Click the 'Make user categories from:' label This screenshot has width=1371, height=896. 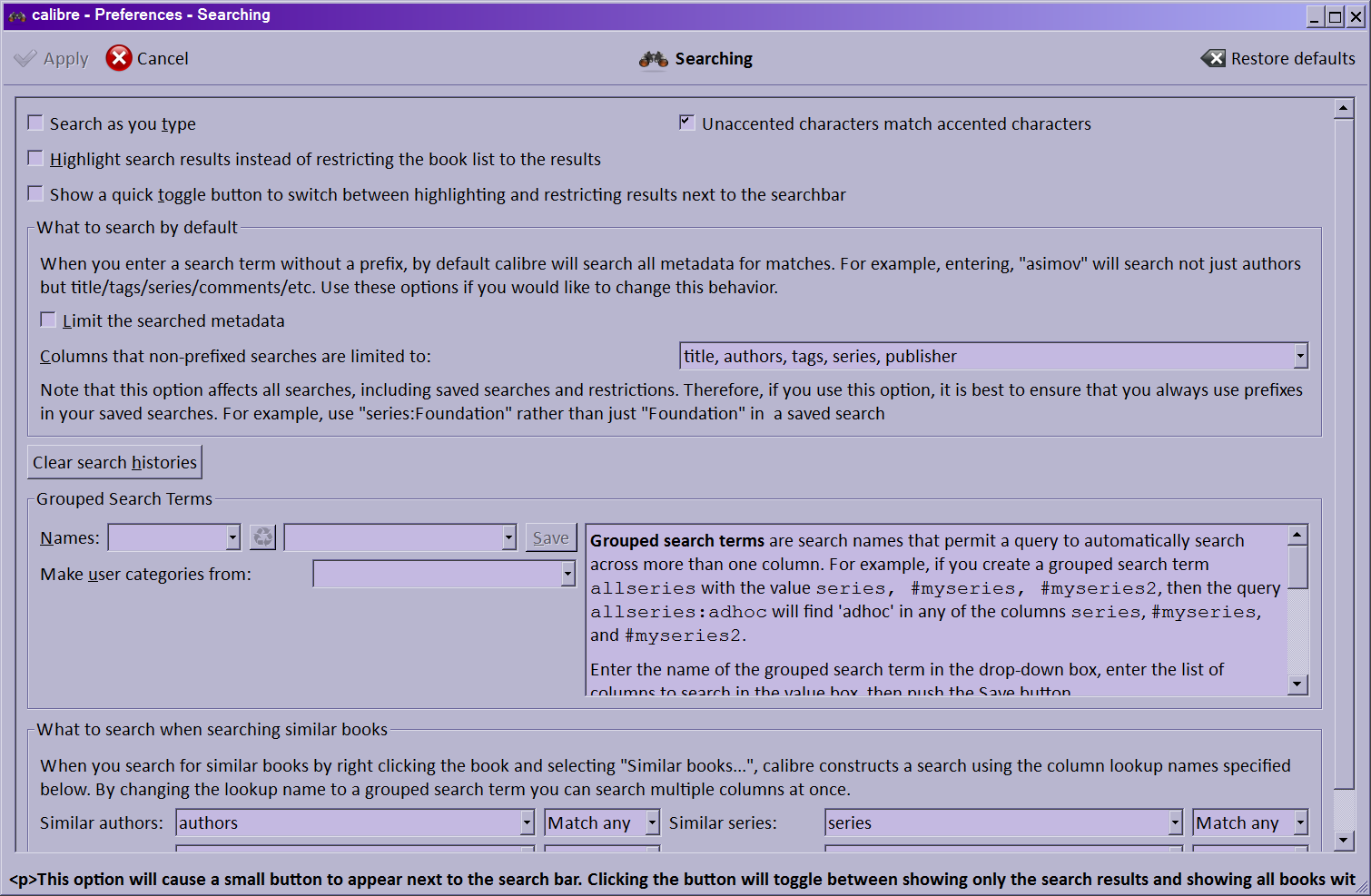(145, 574)
